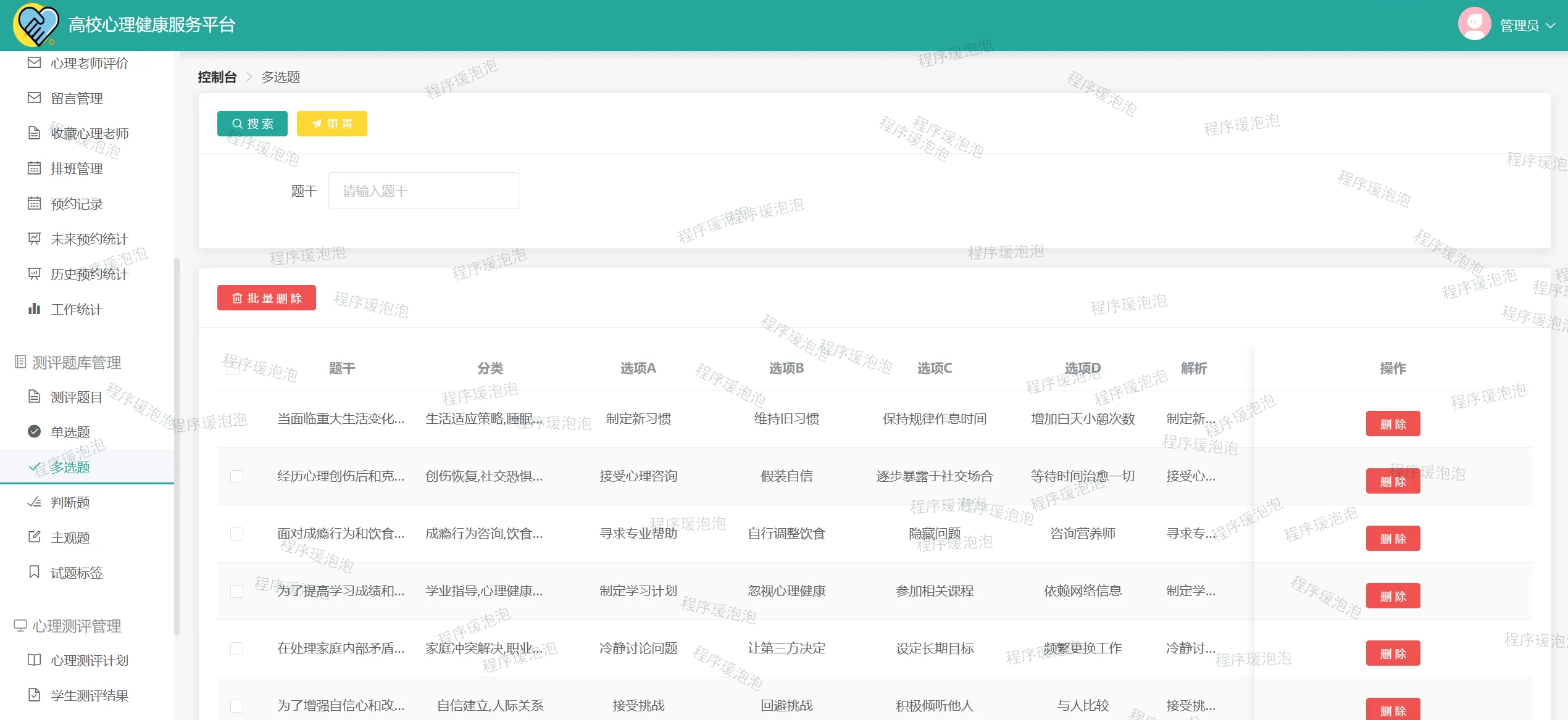Click the bar chart icon beside 工作统计

coord(35,309)
